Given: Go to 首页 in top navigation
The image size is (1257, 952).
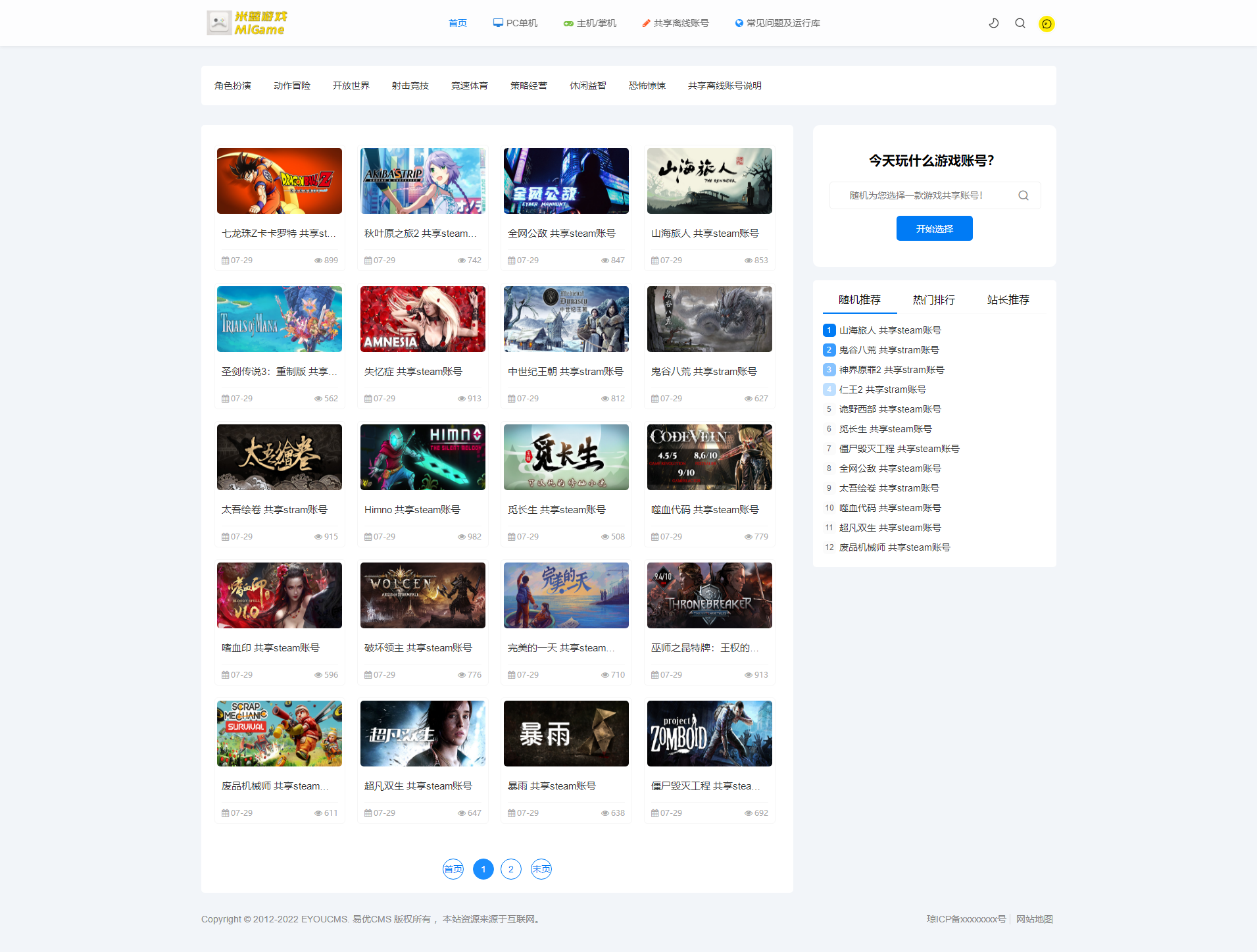Looking at the screenshot, I should pyautogui.click(x=458, y=23).
